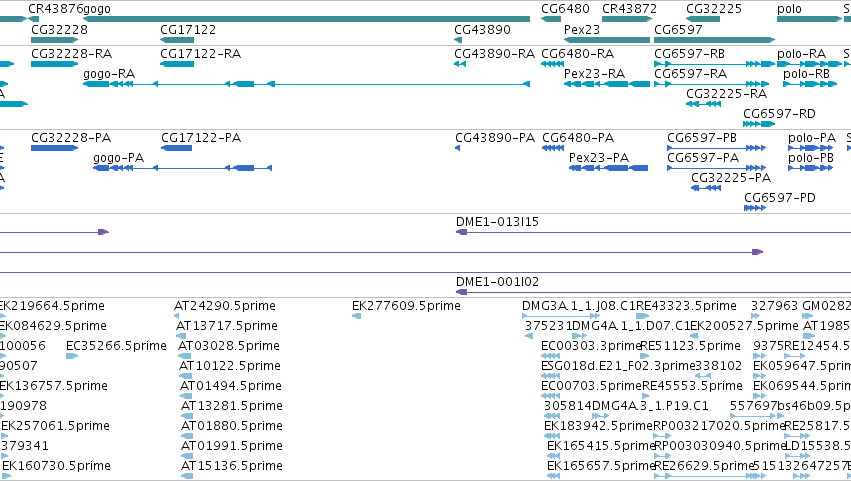Image resolution: width=851 pixels, height=481 pixels.
Task: Click the AT15136.5prime EST
Action: click(x=187, y=477)
